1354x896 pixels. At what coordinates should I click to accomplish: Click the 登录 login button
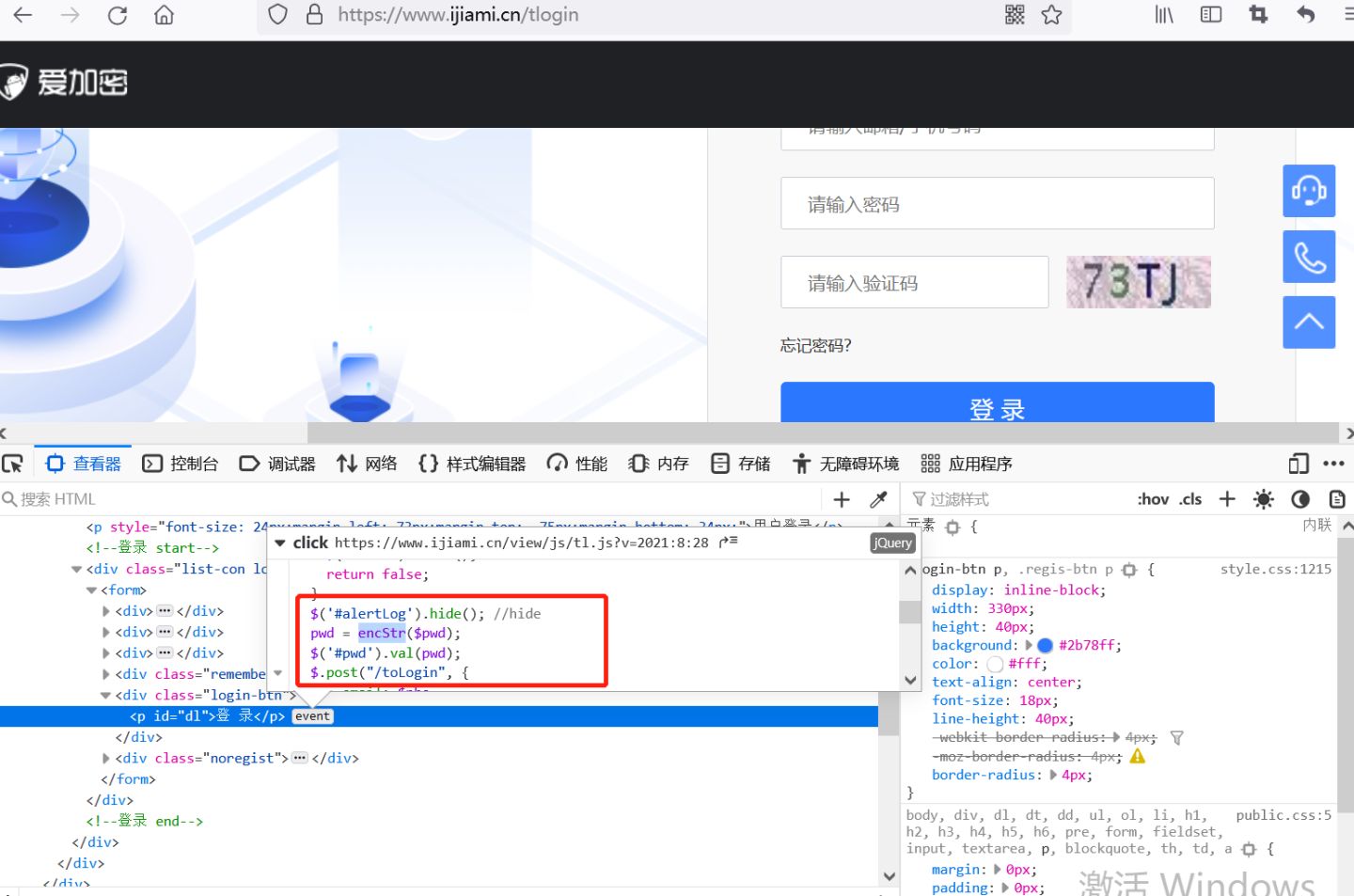click(x=998, y=402)
